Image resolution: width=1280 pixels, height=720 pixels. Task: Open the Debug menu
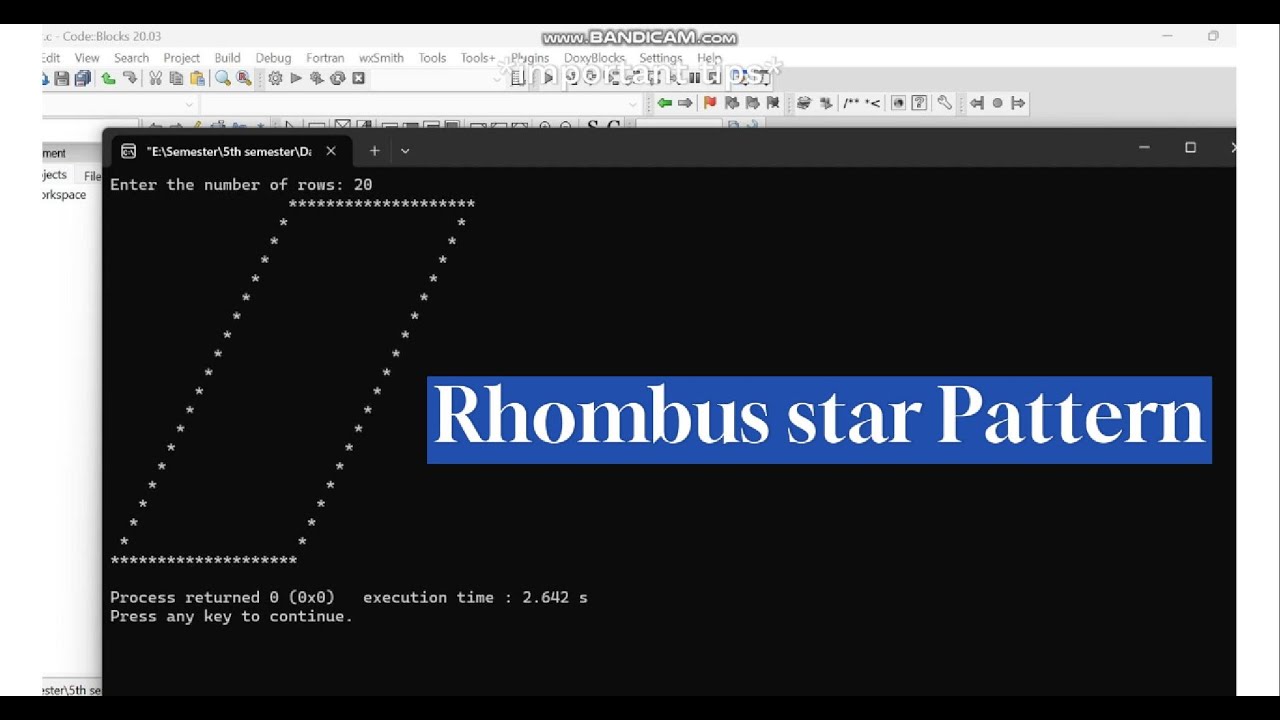click(x=273, y=58)
